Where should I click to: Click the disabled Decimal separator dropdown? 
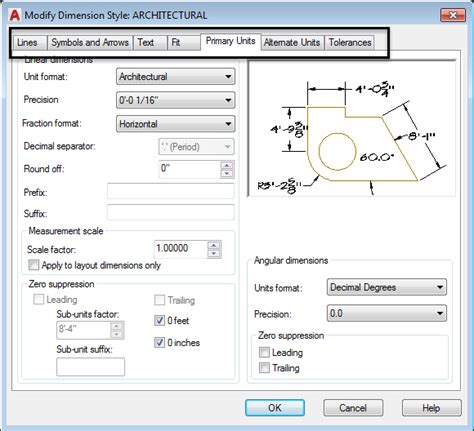point(196,147)
